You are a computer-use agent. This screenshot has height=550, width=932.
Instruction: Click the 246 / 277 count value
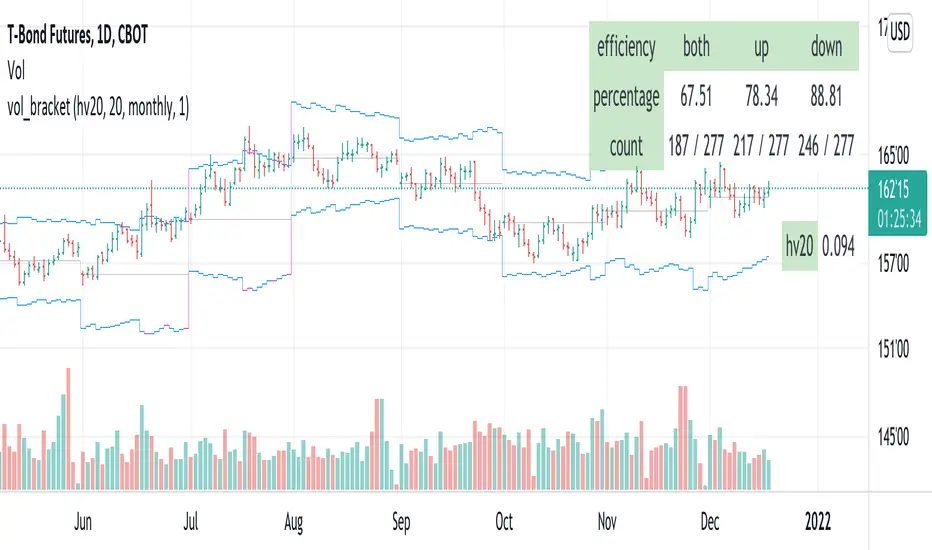pos(826,147)
